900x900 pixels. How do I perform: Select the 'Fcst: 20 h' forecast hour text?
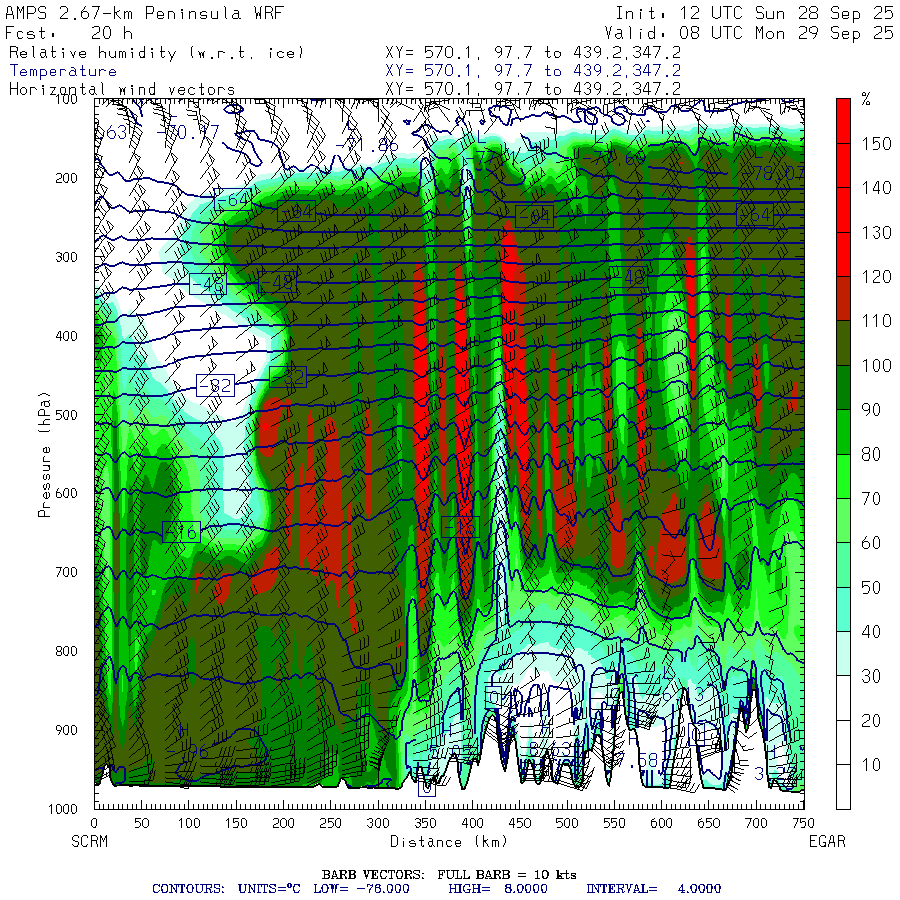[69, 33]
